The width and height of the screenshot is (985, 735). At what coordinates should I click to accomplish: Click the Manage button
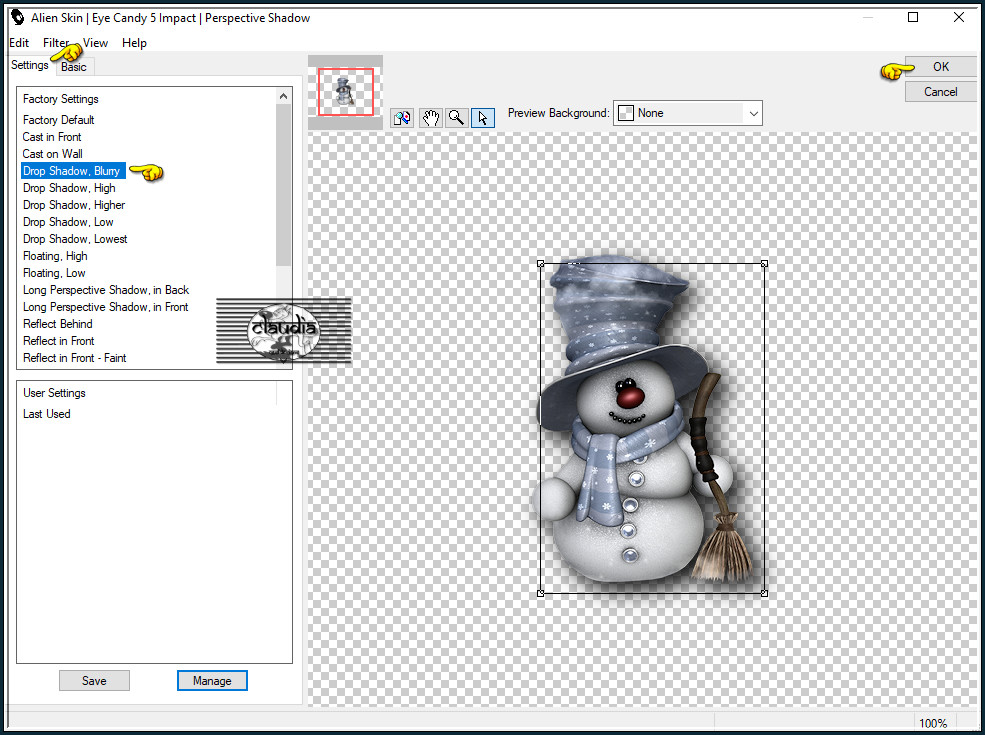point(212,680)
